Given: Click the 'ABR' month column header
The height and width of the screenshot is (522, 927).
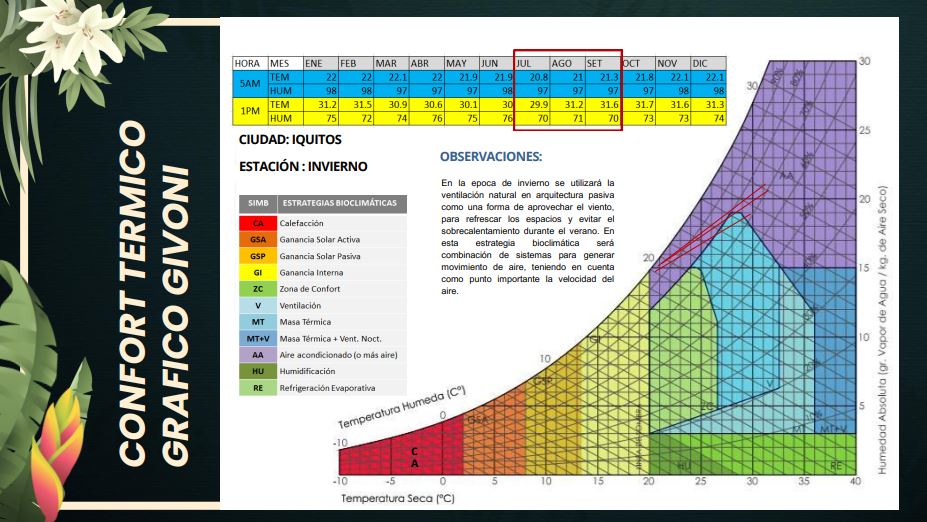Looking at the screenshot, I should [x=426, y=63].
